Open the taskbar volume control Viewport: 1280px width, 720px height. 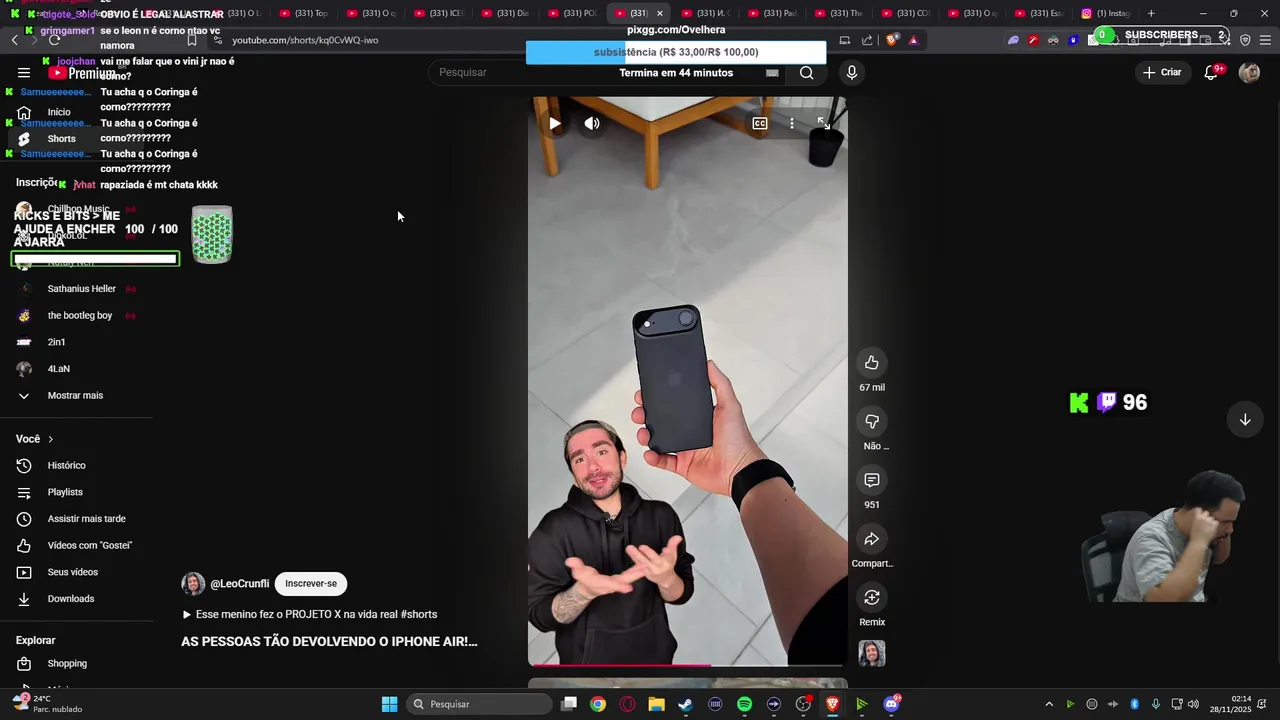coord(1193,704)
